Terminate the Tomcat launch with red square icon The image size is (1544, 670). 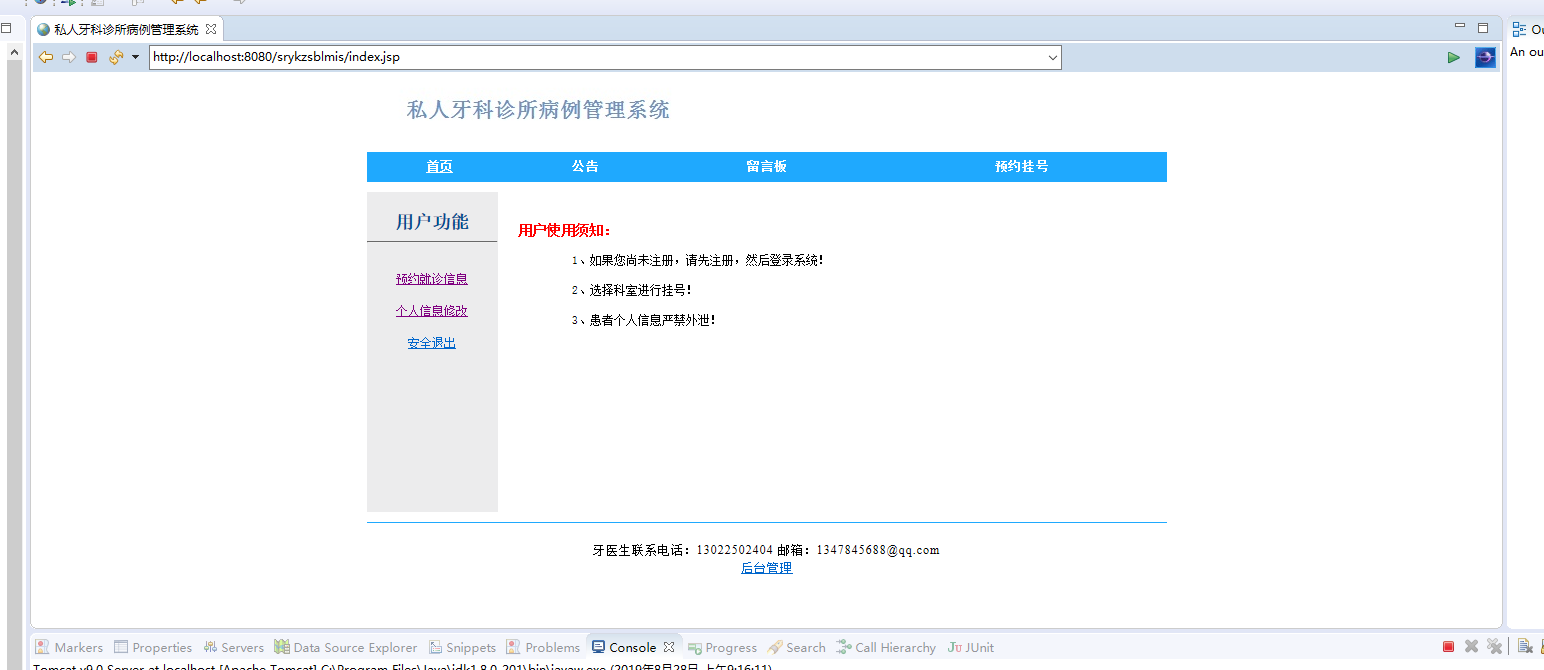1448,646
